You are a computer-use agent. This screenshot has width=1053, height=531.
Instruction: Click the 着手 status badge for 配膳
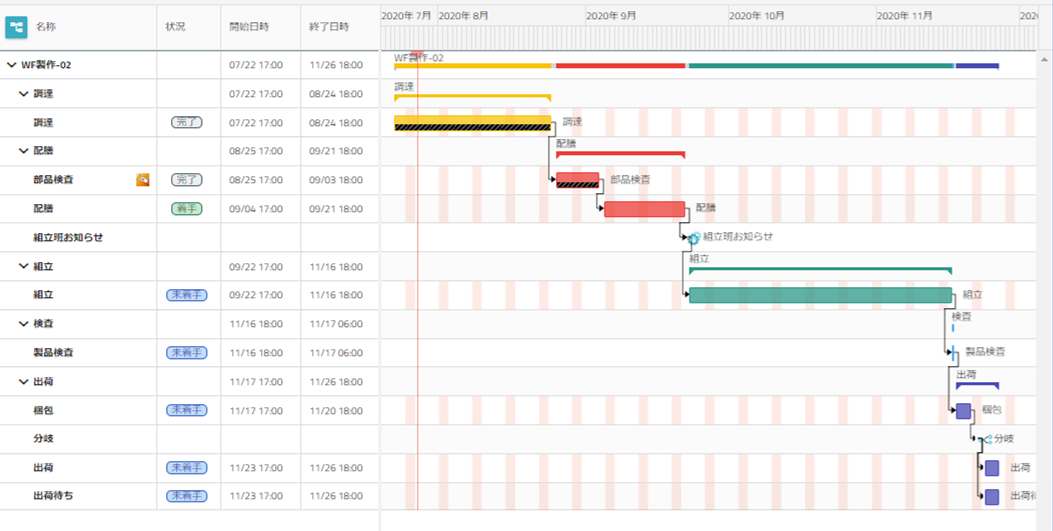(x=186, y=209)
